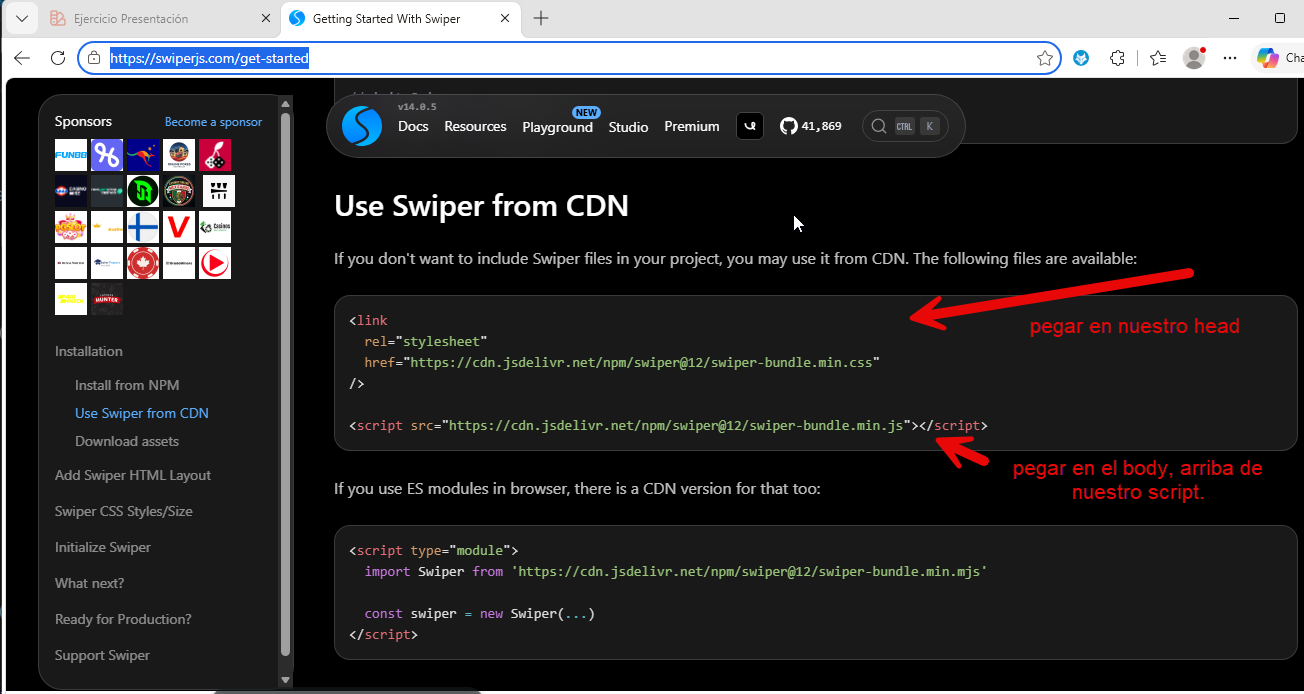Open the Studio menu item

pos(628,127)
